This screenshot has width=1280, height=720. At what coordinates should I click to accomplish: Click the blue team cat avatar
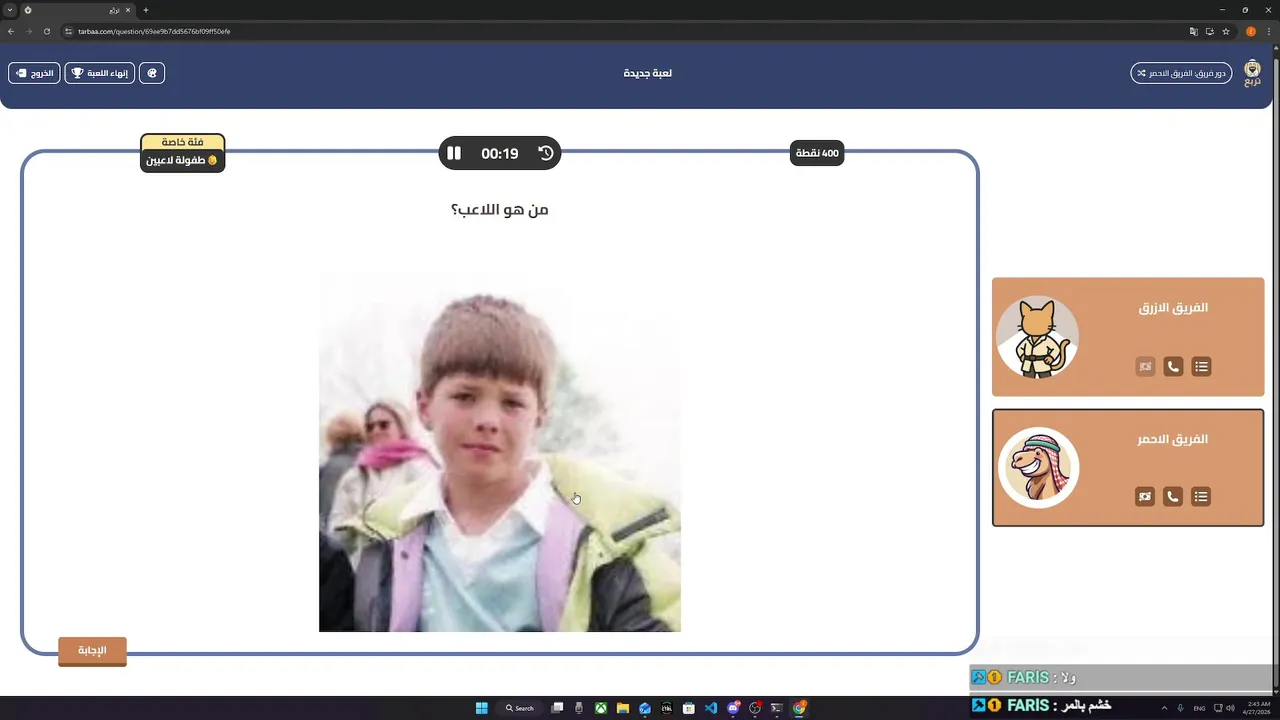coord(1038,337)
